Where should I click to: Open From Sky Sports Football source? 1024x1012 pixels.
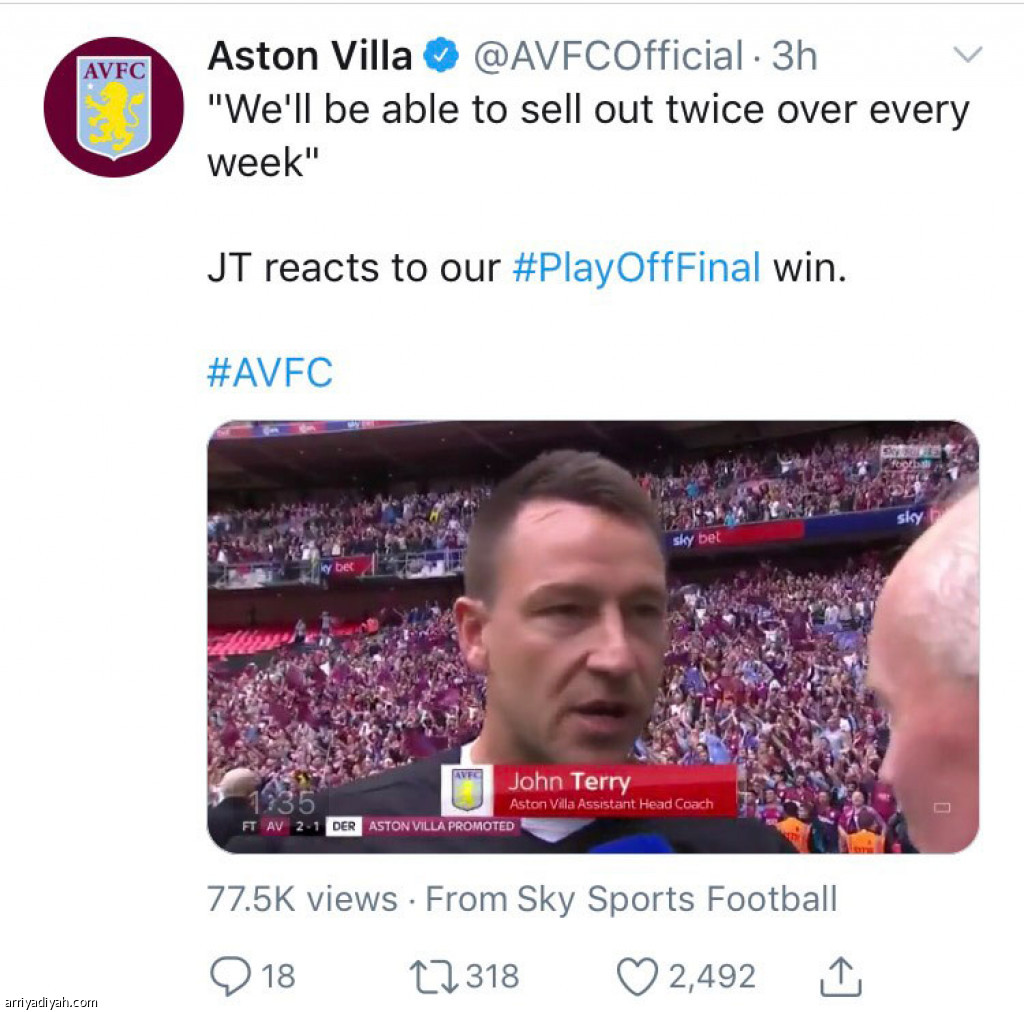631,899
